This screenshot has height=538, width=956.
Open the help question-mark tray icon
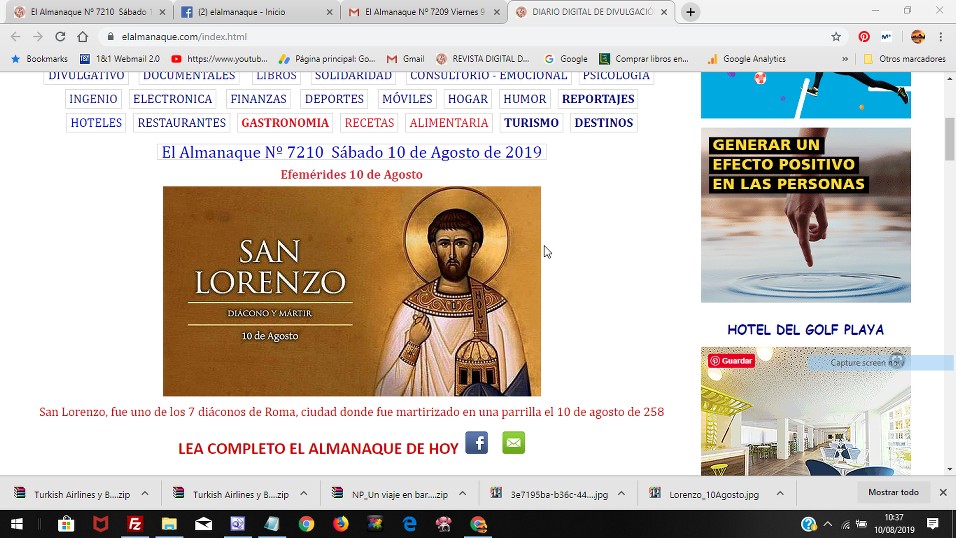pyautogui.click(x=808, y=524)
